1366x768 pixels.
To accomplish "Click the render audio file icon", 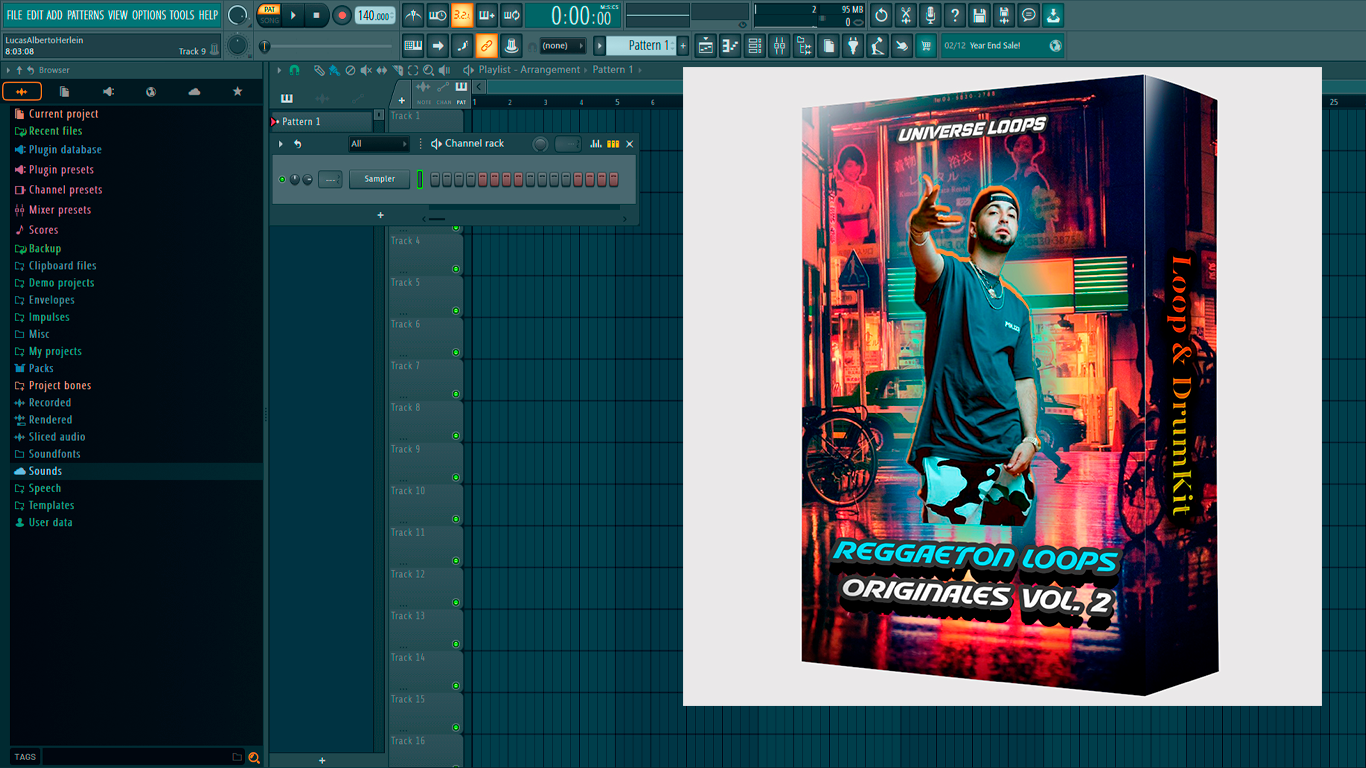I will [1004, 16].
